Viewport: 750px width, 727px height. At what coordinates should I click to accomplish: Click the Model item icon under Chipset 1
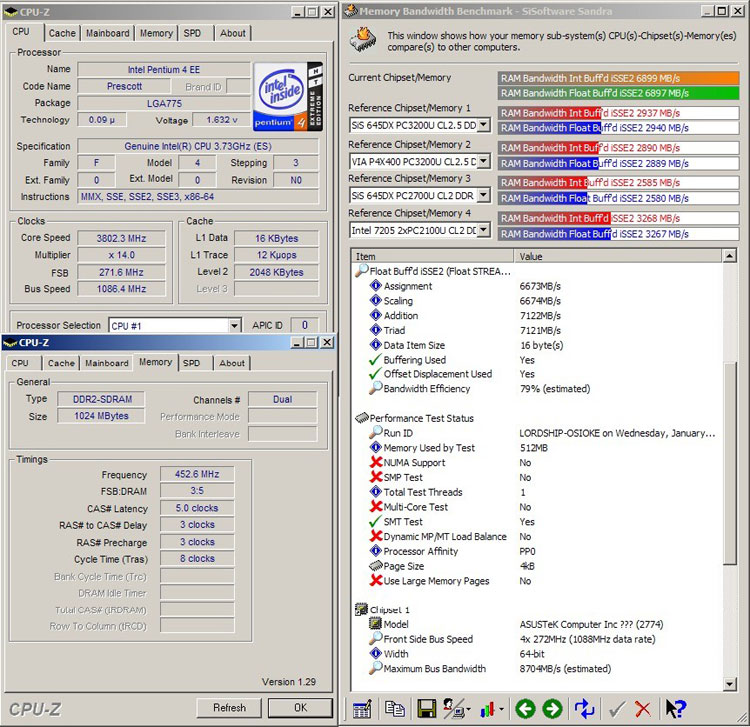pyautogui.click(x=375, y=624)
